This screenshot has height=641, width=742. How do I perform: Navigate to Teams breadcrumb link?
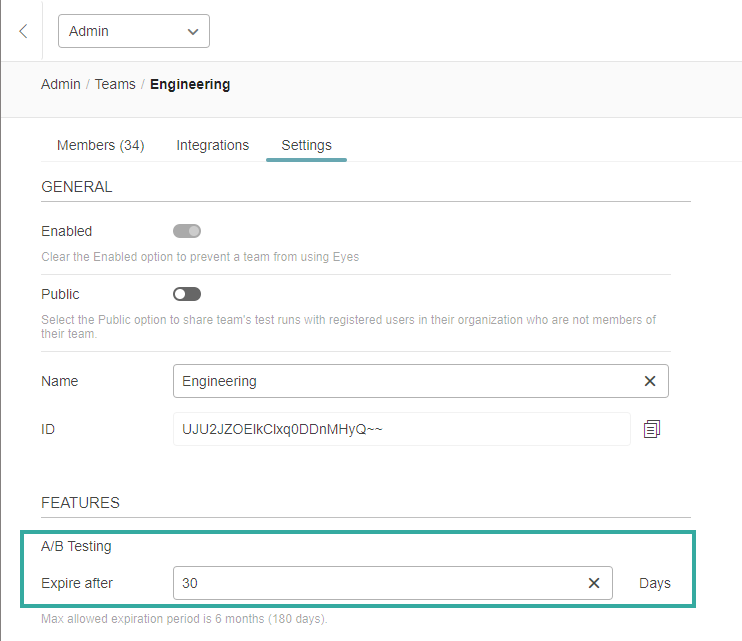point(115,84)
